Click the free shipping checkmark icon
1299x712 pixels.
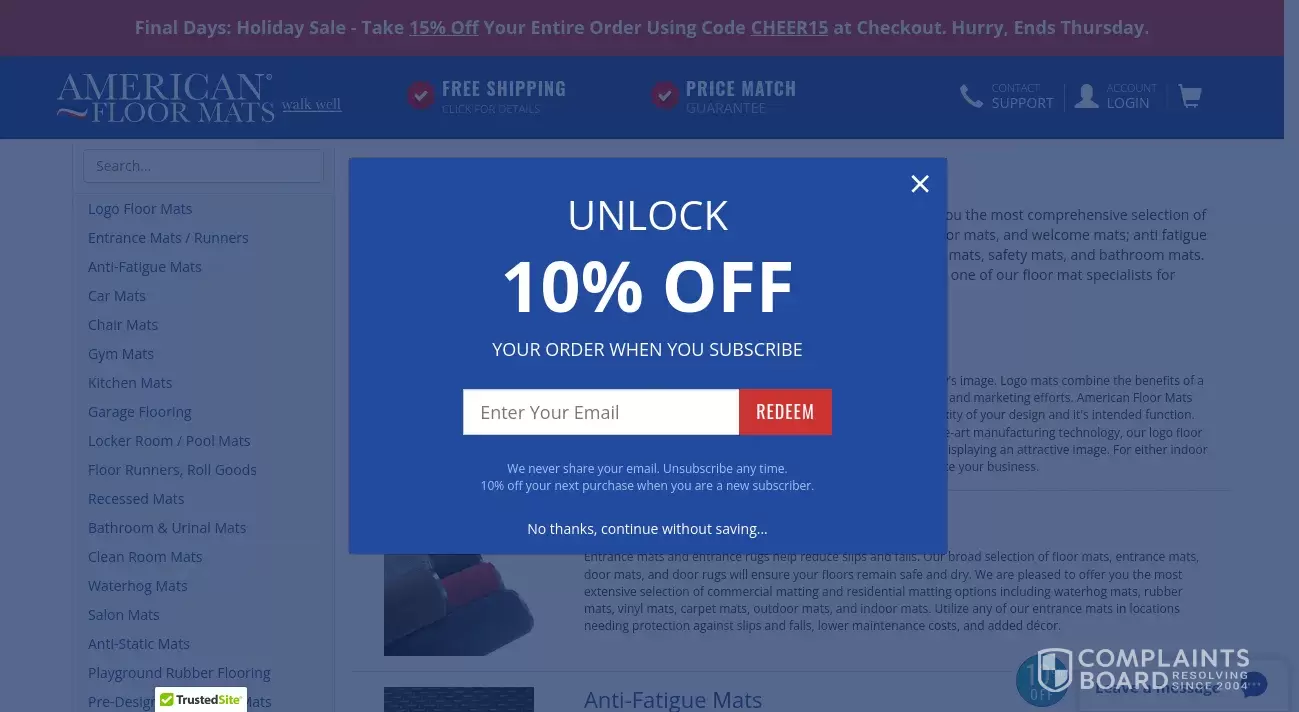421,96
